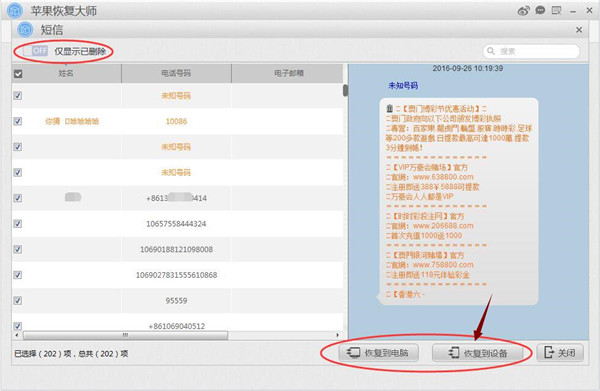This screenshot has height=391, width=600.
Task: Click the blue 短信 panel logo icon
Action: (x=26, y=30)
